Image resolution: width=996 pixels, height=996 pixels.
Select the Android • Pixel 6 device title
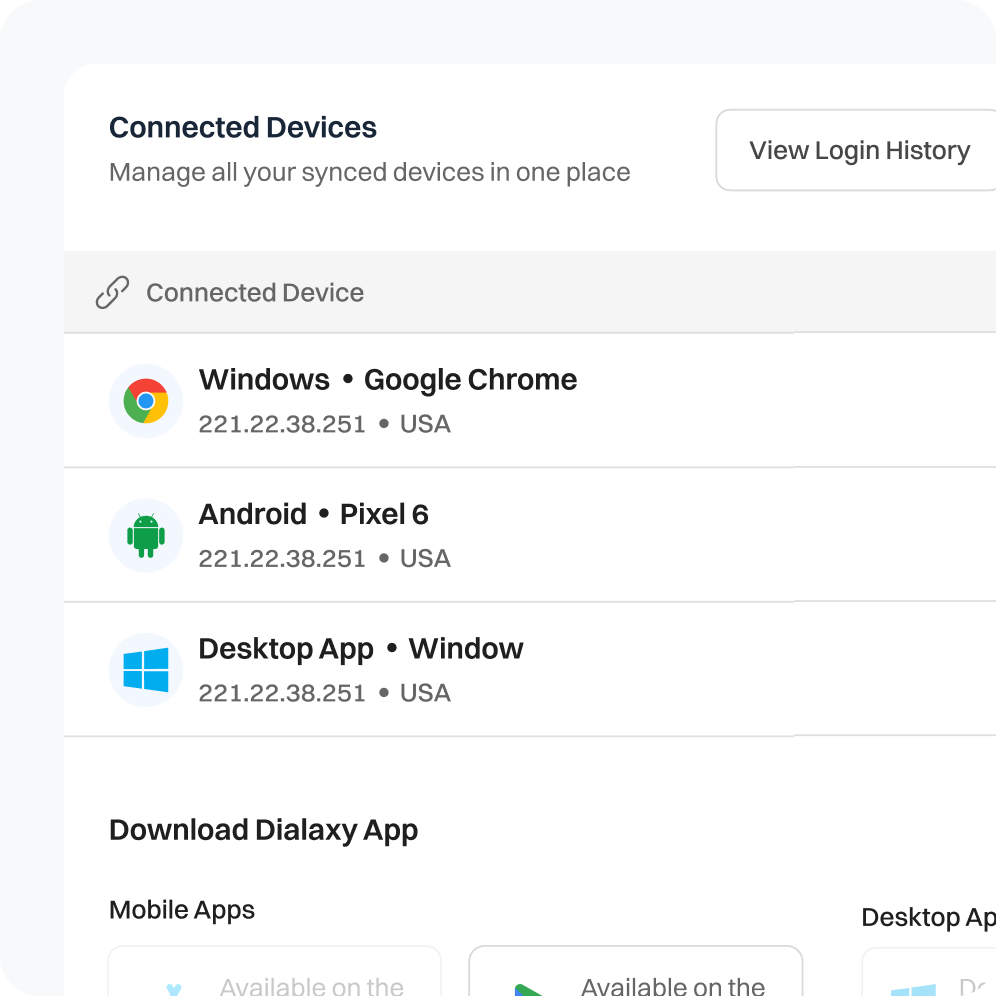(313, 515)
